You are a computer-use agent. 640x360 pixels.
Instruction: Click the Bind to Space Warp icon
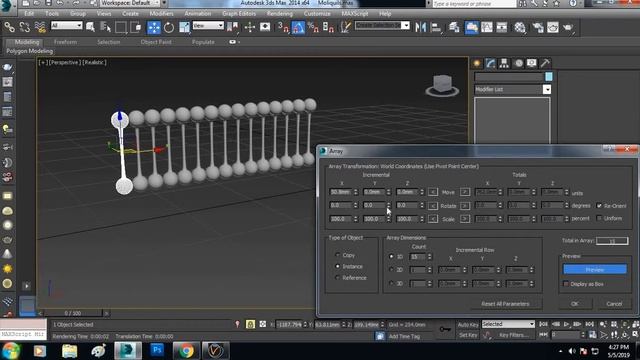pyautogui.click(x=40, y=27)
